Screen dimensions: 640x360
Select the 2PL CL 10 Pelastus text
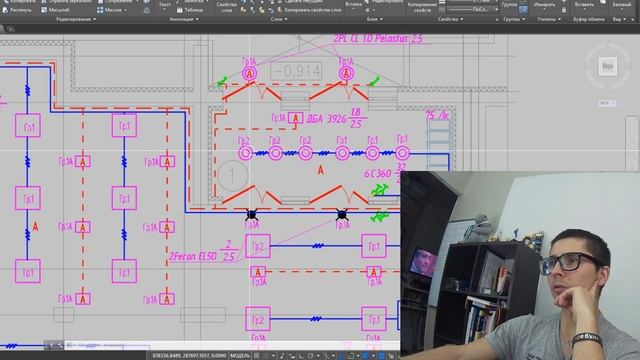378,39
